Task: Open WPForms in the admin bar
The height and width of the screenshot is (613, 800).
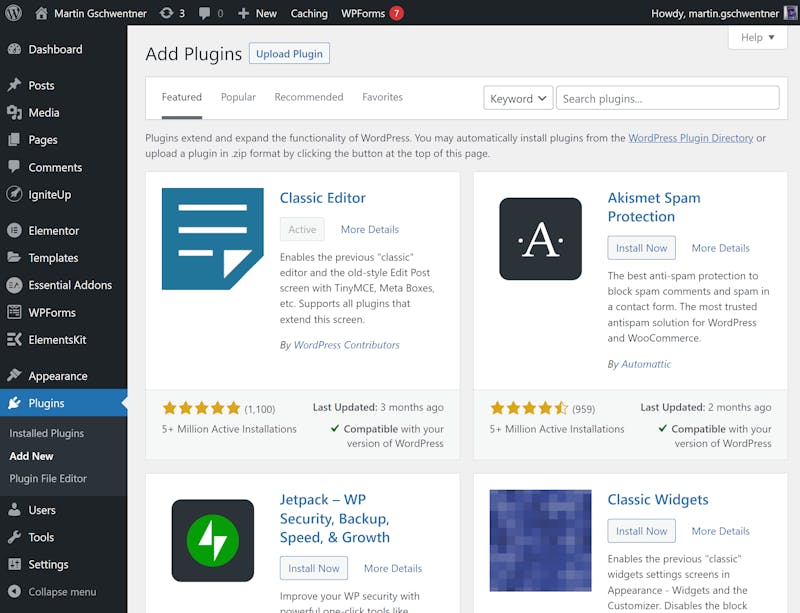Action: [x=363, y=13]
